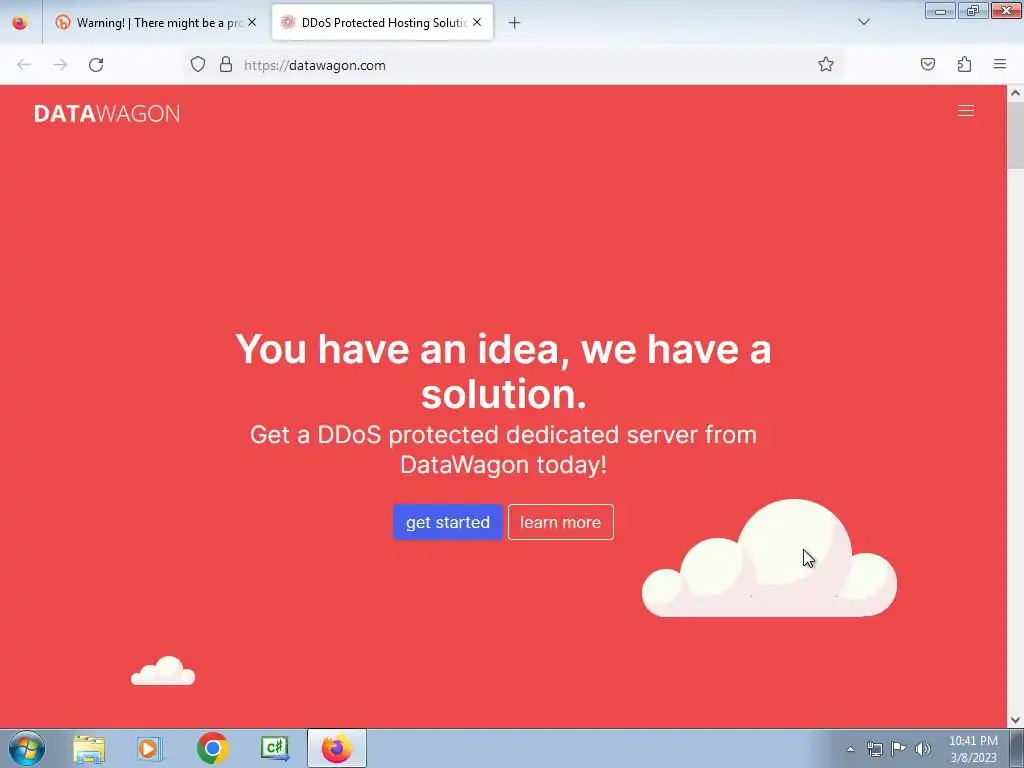Reload the page with the refresh icon
Viewport: 1024px width, 768px height.
click(96, 65)
